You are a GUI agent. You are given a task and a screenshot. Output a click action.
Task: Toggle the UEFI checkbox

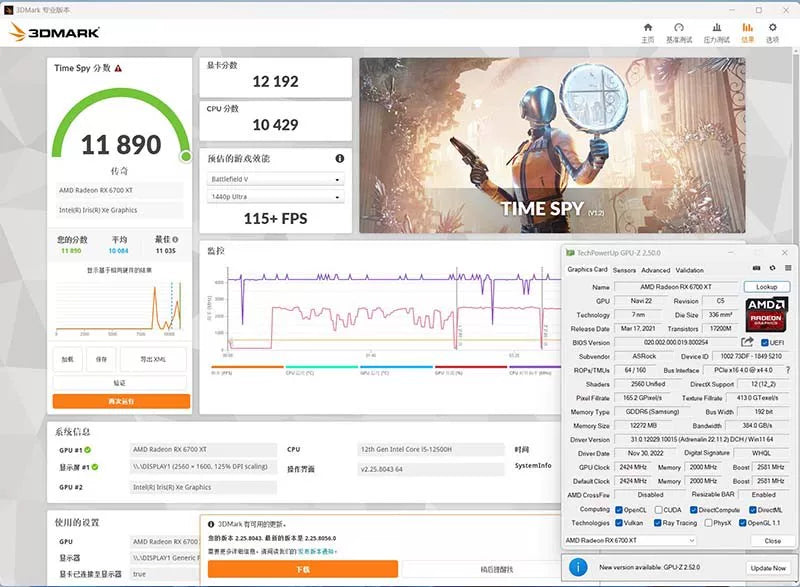click(764, 342)
